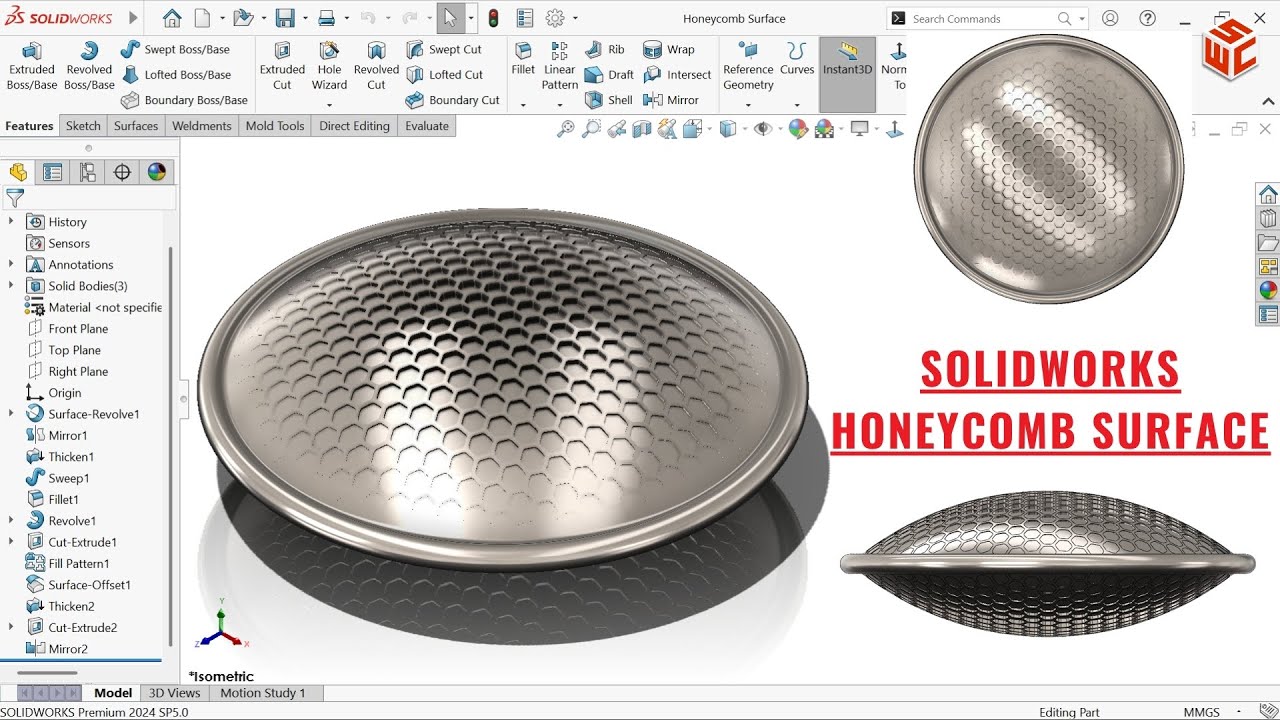The height and width of the screenshot is (720, 1280).
Task: Click the Sweep1 feature
Action: coord(57,478)
